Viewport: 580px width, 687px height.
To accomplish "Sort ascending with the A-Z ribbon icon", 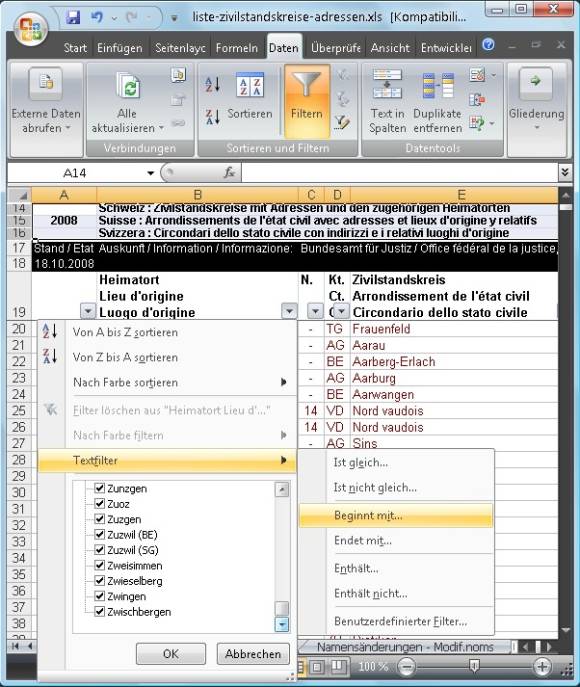I will tap(212, 85).
